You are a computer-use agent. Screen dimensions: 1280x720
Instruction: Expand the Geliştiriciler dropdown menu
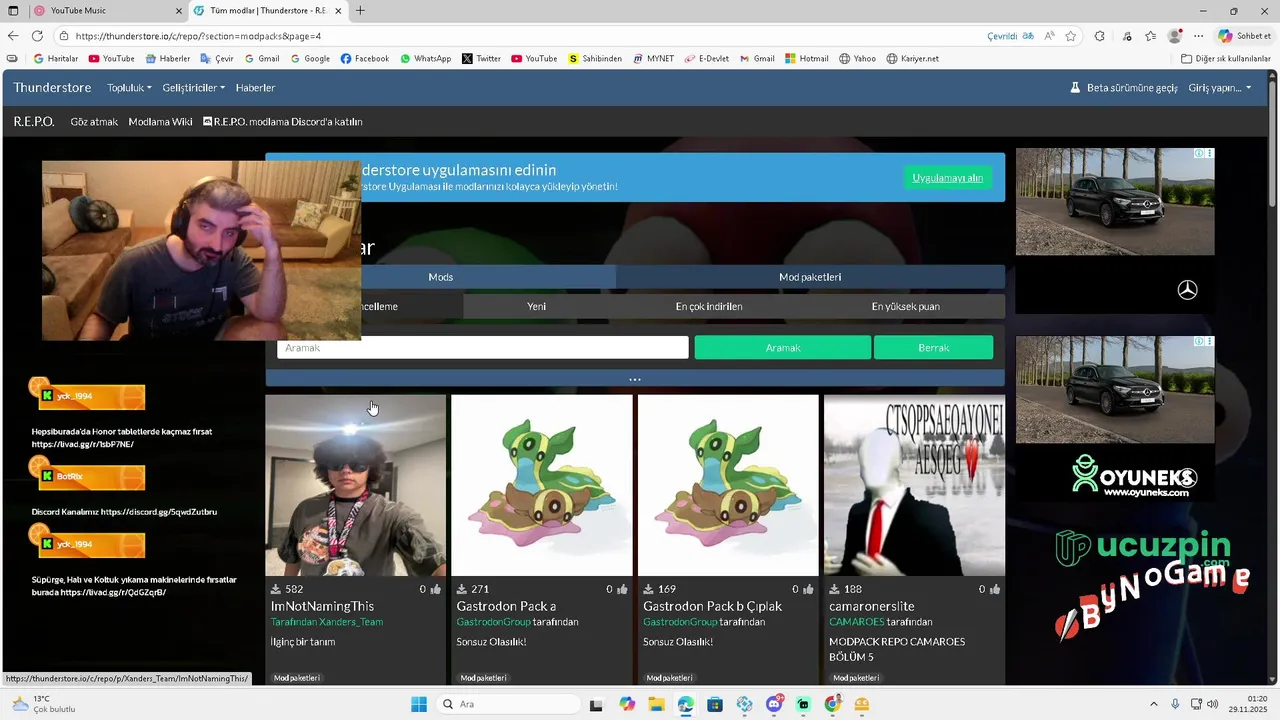[193, 88]
